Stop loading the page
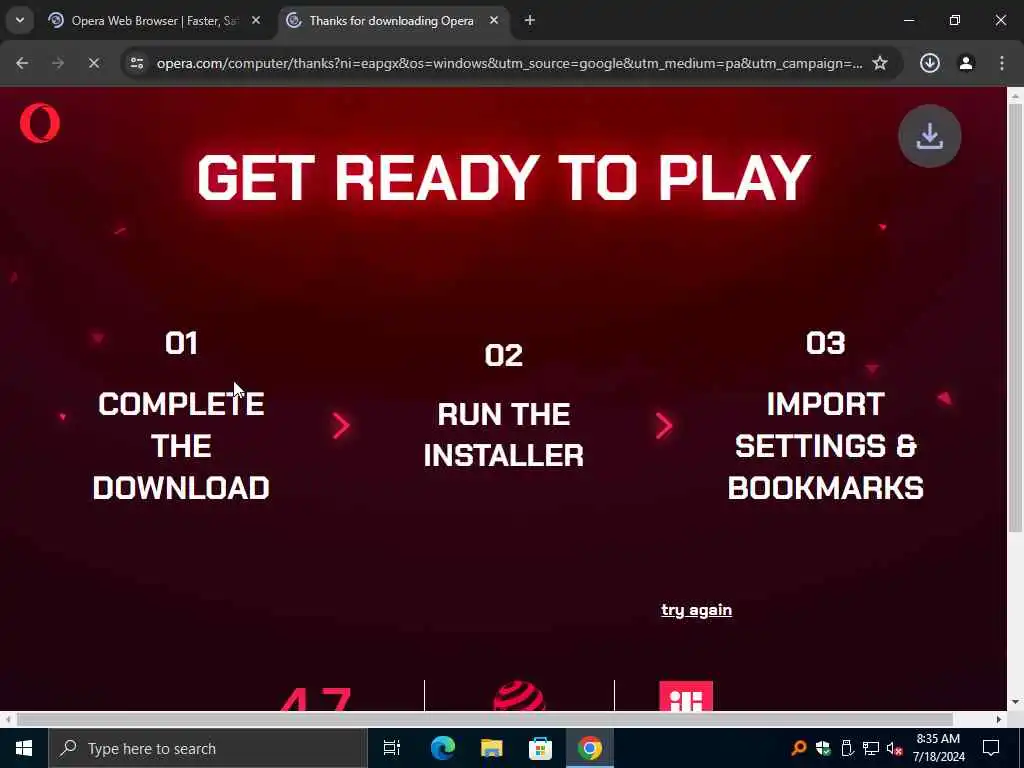This screenshot has height=768, width=1024. 93,63
